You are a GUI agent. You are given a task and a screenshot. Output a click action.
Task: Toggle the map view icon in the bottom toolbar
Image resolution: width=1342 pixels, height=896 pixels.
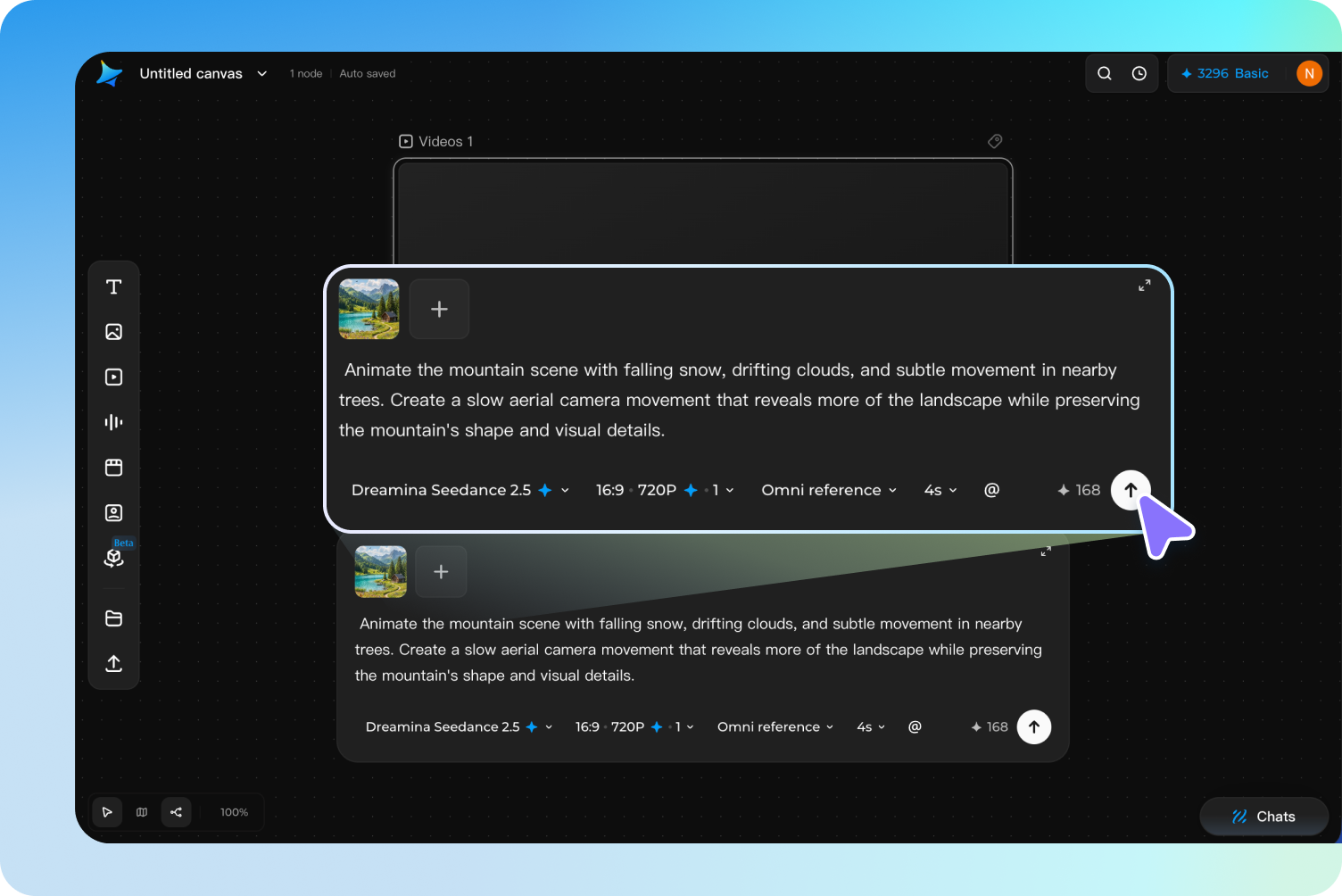coord(142,812)
